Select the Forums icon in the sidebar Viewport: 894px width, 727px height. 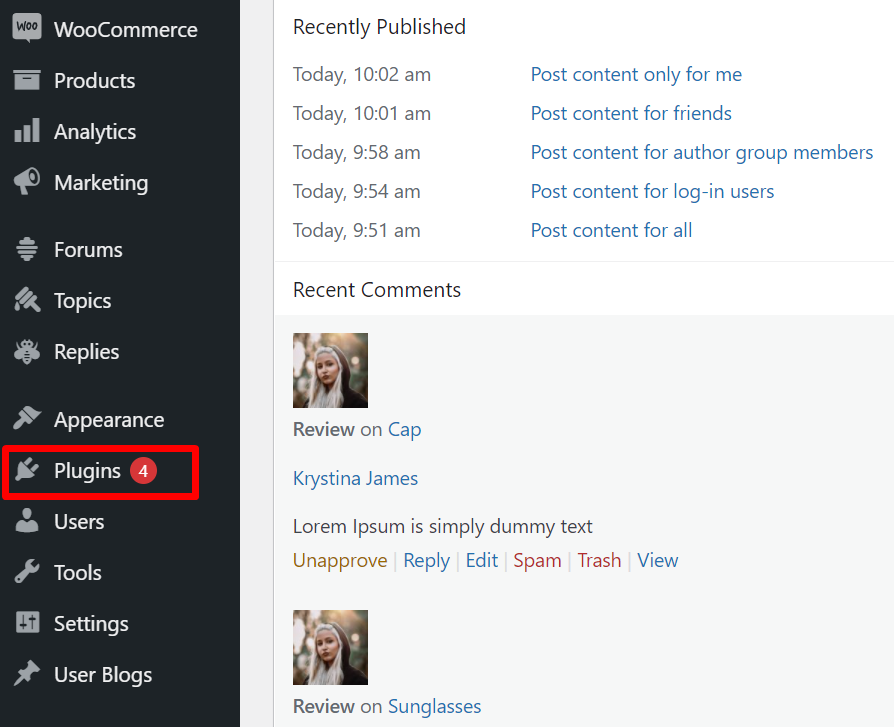[x=27, y=249]
